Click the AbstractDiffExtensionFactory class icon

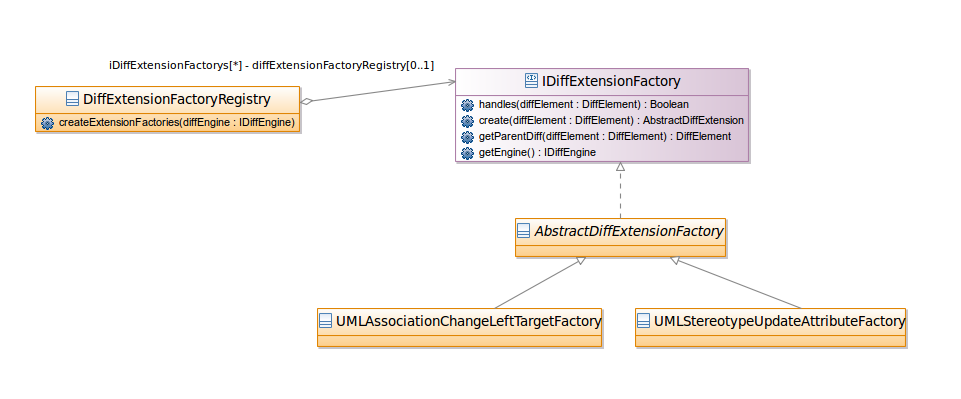(523, 230)
